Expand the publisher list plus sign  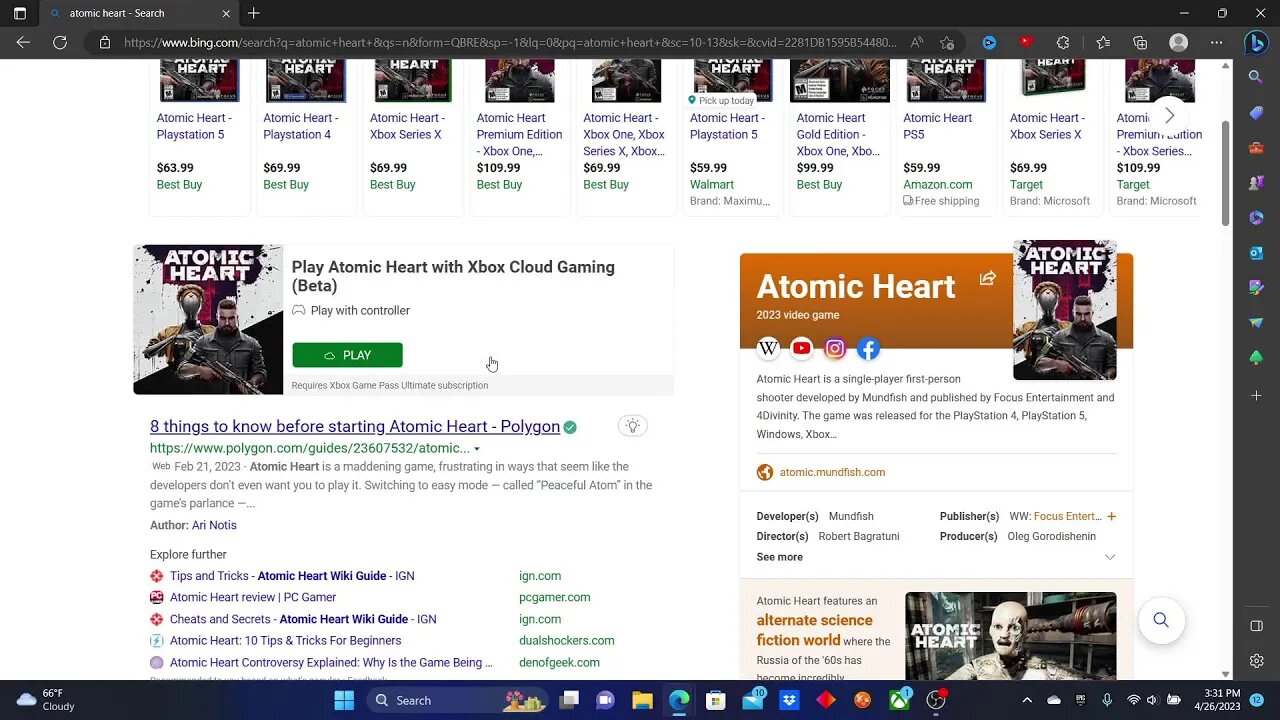point(1111,516)
